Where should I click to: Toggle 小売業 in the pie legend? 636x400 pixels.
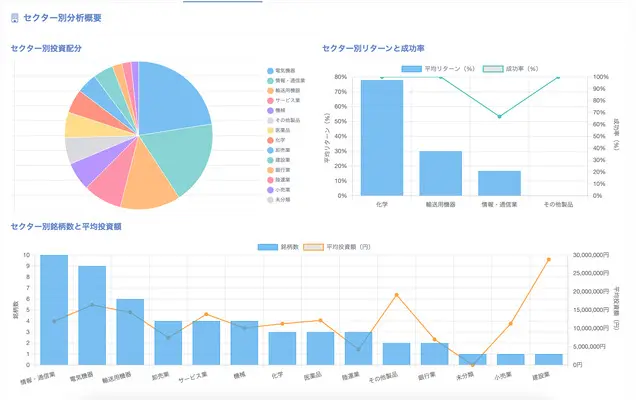279,190
